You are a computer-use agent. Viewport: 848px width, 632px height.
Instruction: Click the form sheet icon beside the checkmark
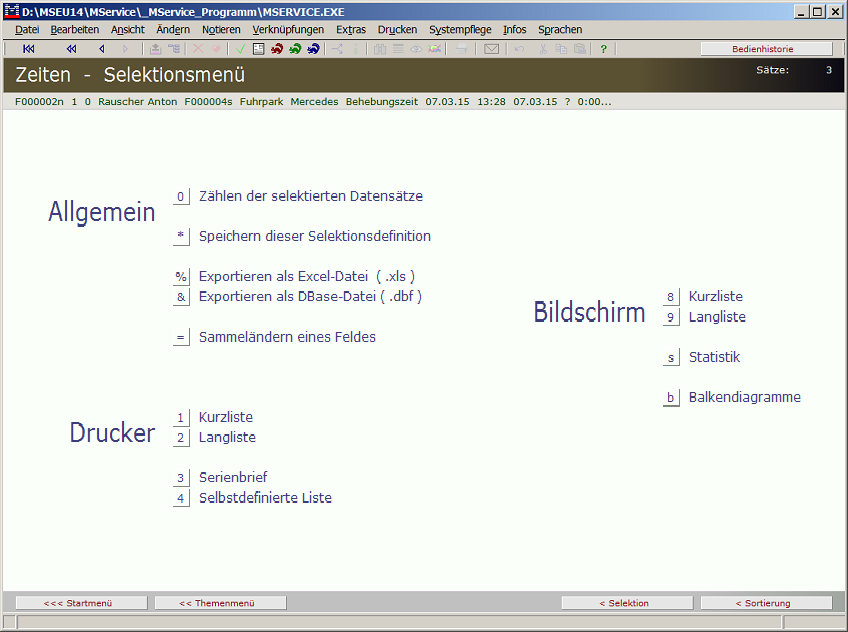coord(258,48)
